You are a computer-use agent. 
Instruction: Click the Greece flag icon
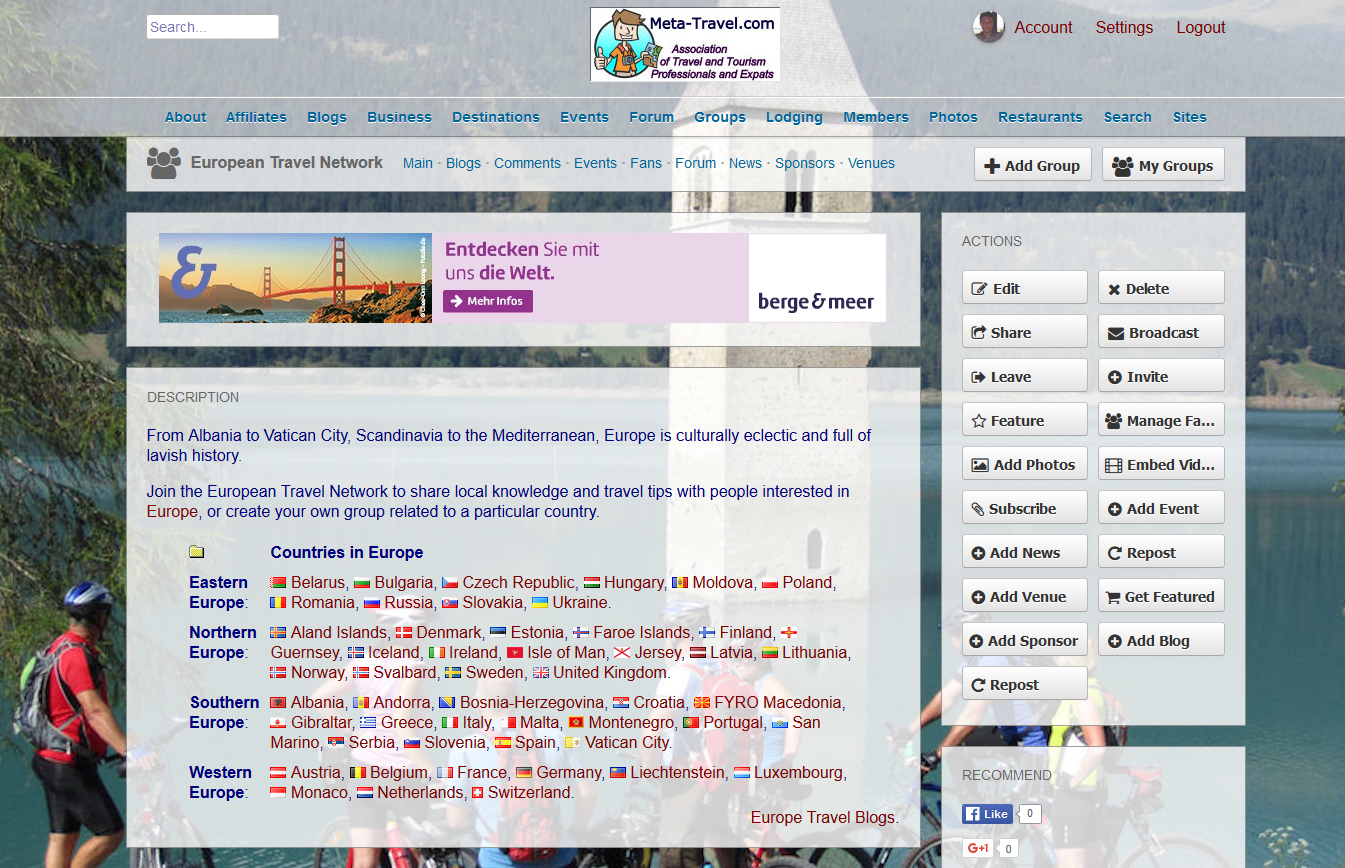click(369, 723)
